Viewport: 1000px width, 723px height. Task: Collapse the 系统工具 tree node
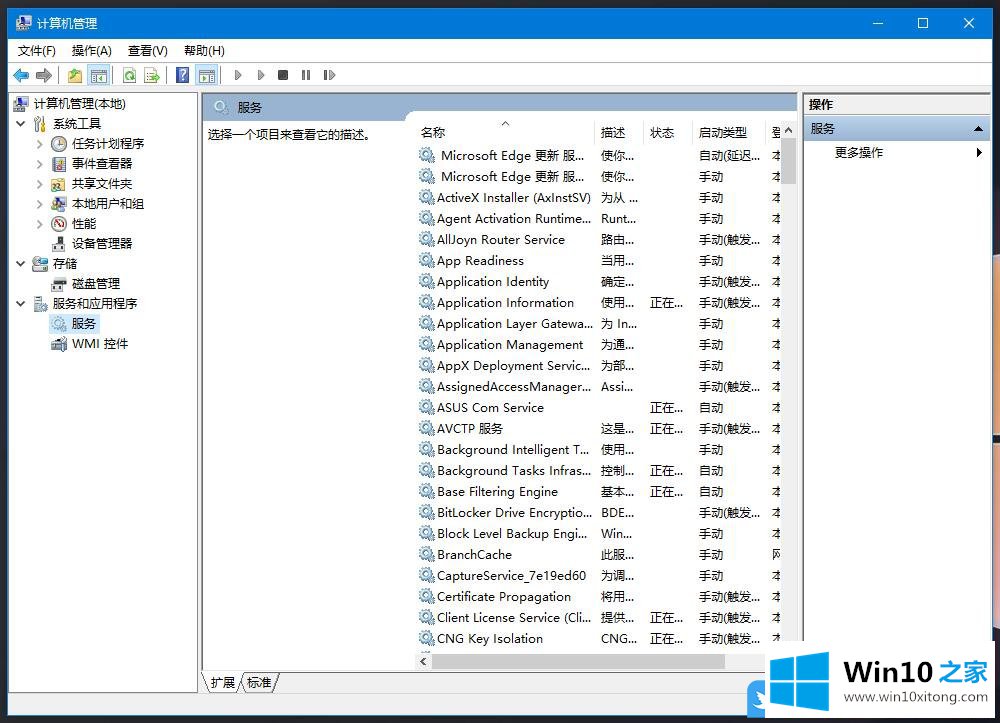21,124
